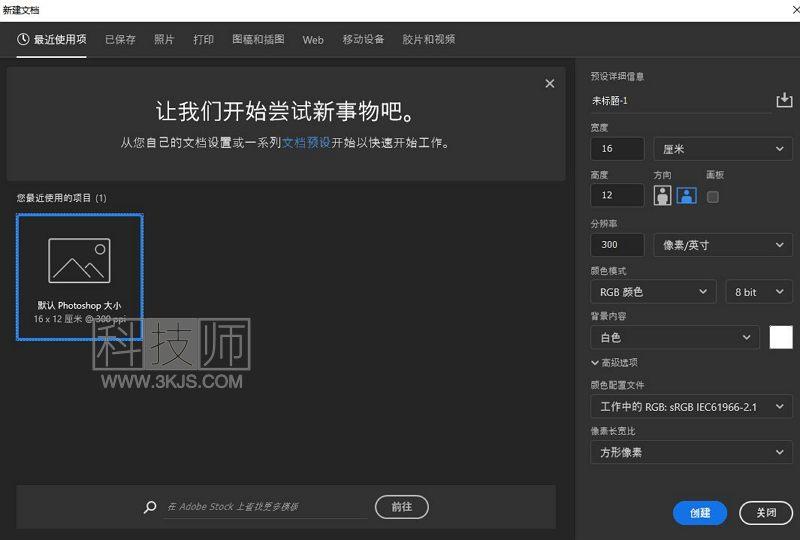Click the 前往 go button
The image size is (800, 540).
pyautogui.click(x=402, y=507)
